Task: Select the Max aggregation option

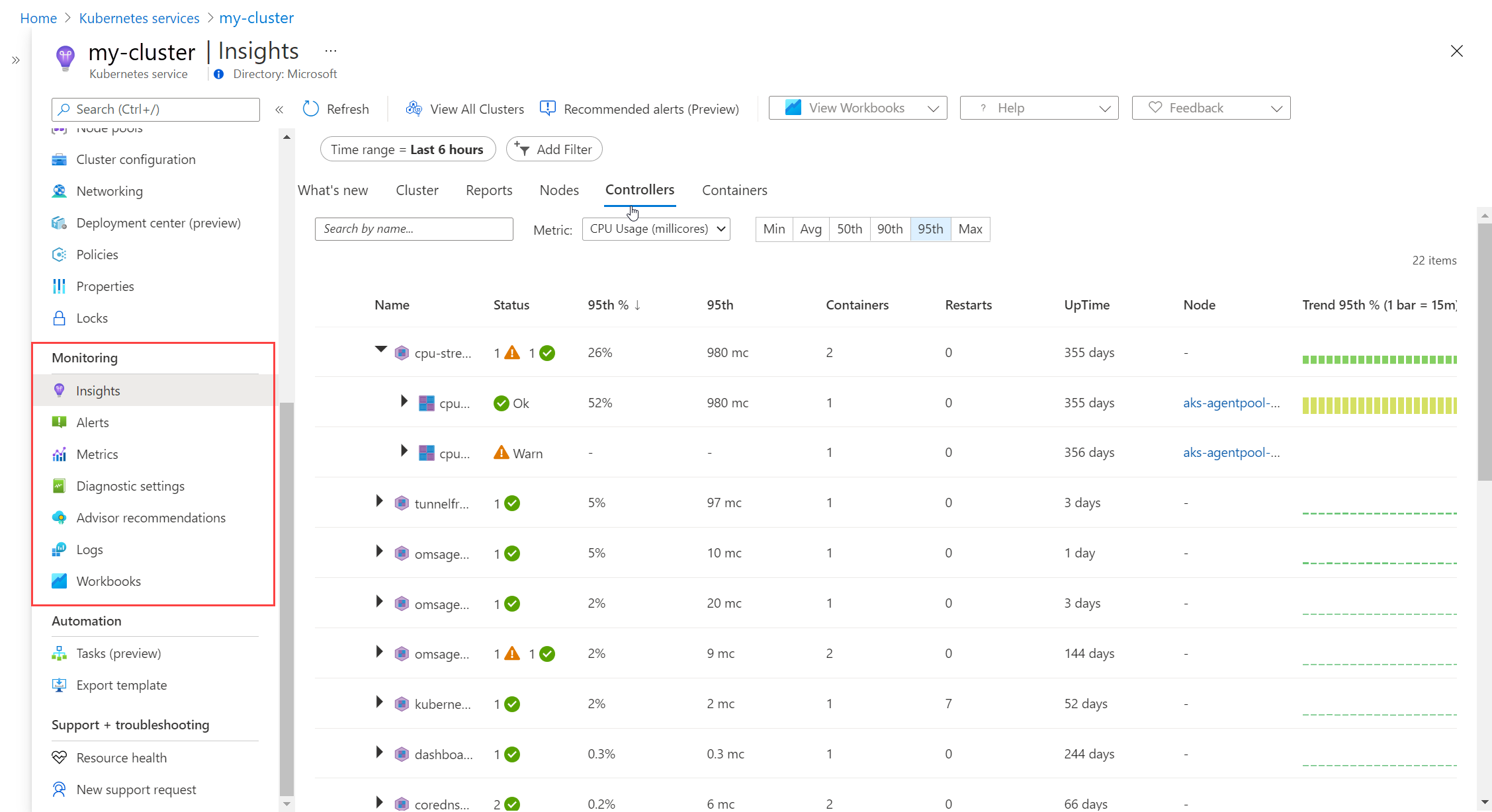Action: pyautogui.click(x=970, y=229)
